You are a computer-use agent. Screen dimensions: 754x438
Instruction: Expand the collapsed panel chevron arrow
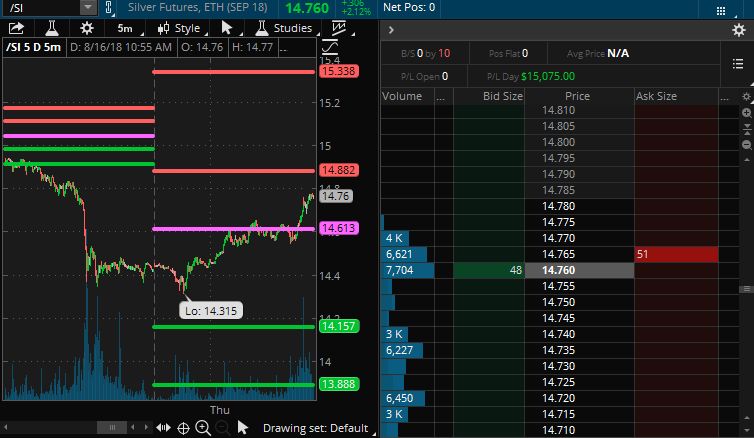point(391,30)
